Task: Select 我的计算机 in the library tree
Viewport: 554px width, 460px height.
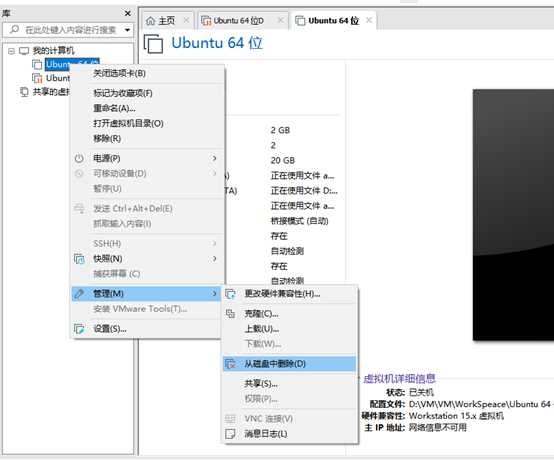Action: point(53,51)
